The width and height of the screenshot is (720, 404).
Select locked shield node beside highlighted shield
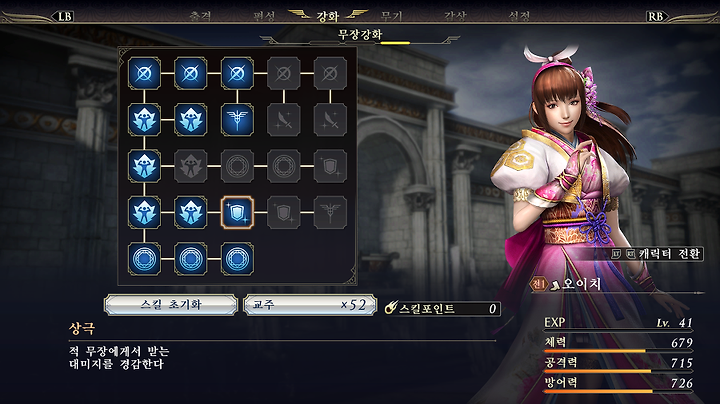pos(284,213)
